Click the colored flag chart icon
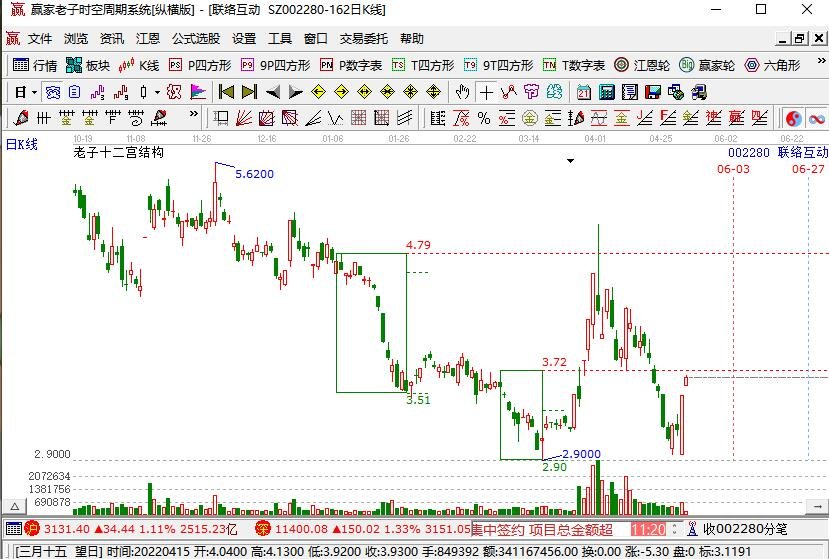Image resolution: width=829 pixels, height=559 pixels. [198, 93]
